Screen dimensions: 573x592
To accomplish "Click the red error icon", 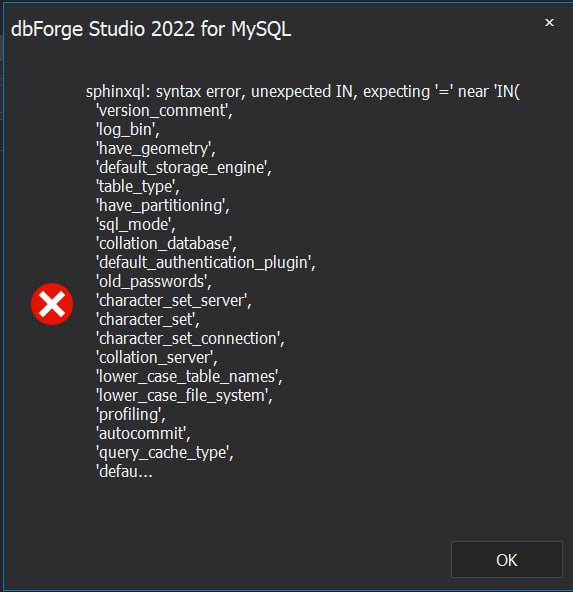I will coord(52,304).
